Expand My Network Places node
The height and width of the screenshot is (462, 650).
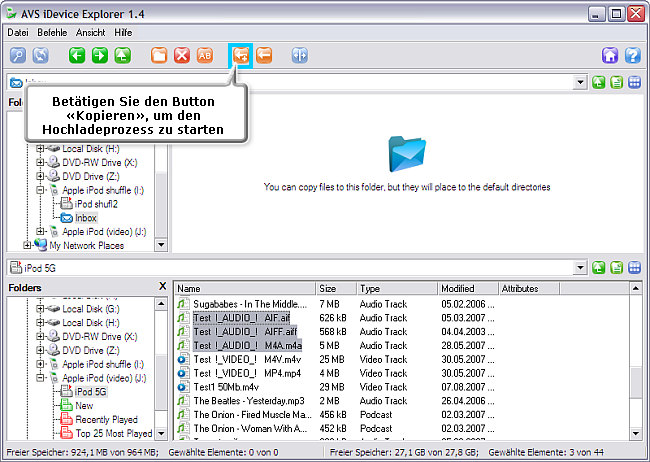(27, 245)
